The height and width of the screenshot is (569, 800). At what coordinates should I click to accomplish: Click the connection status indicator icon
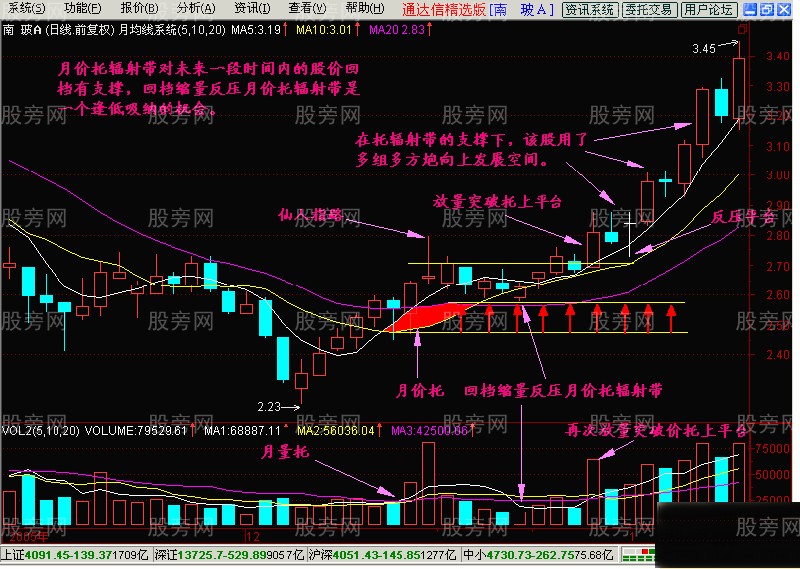pyautogui.click(x=638, y=554)
